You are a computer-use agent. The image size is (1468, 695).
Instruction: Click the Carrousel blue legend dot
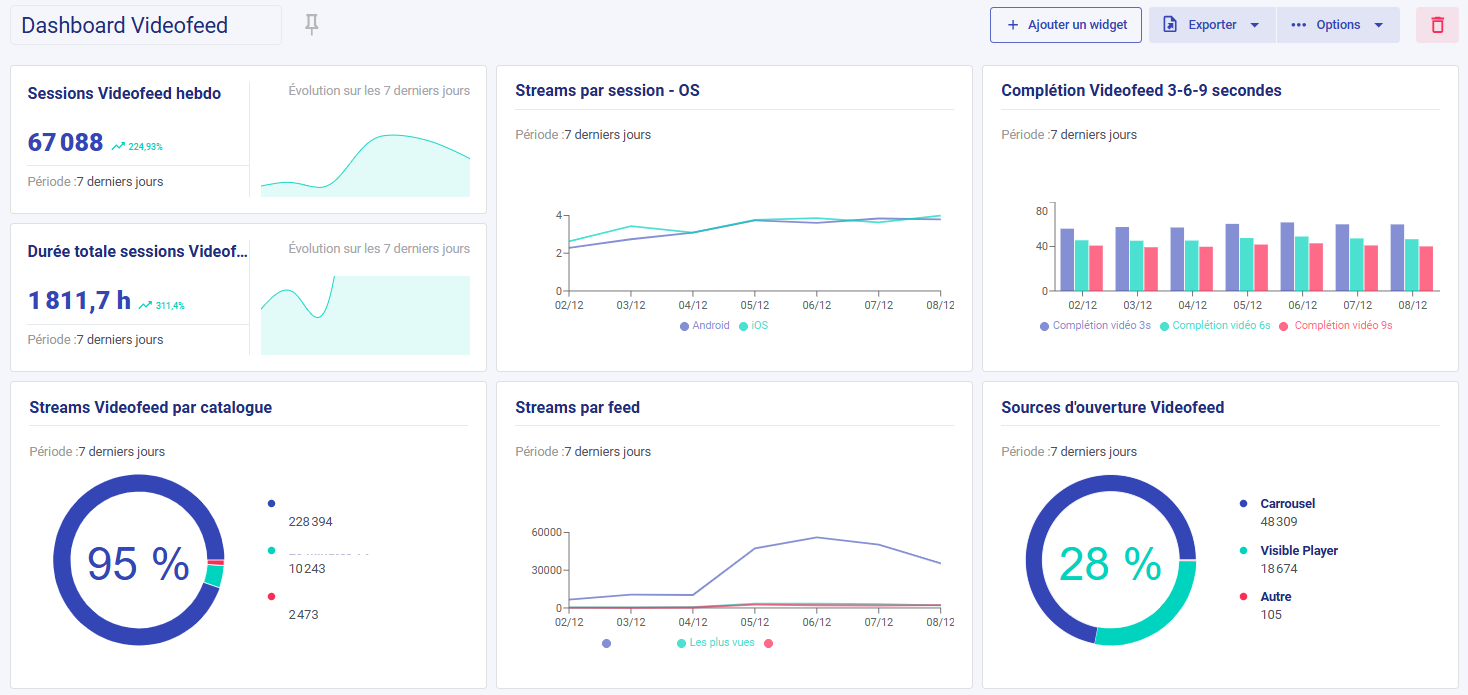coord(1243,504)
